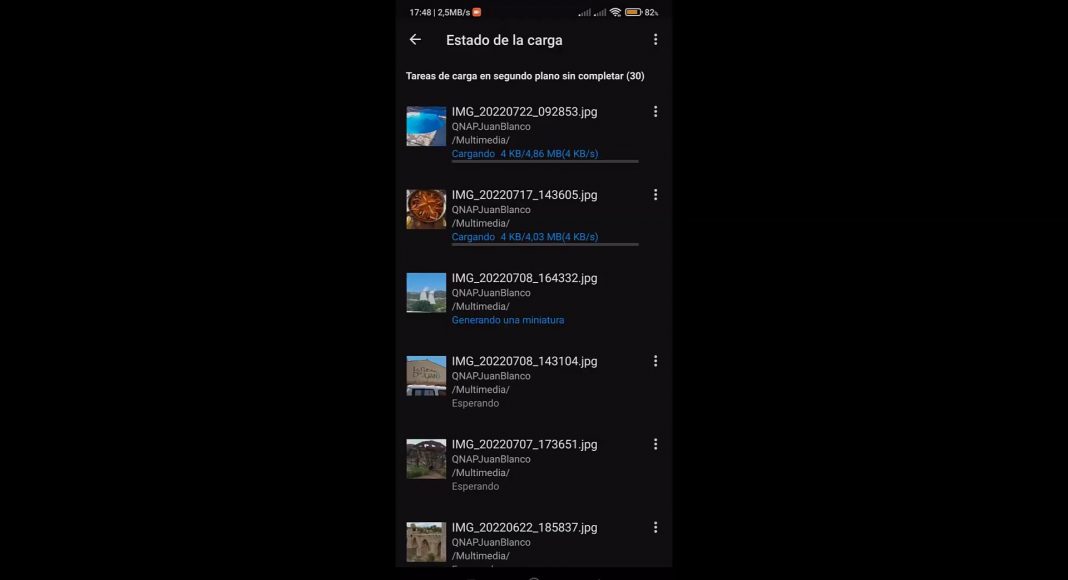Viewport: 1068px width, 580px height.
Task: Click the upload progress bar of IMG_20220722_092853.jpg
Action: click(545, 161)
